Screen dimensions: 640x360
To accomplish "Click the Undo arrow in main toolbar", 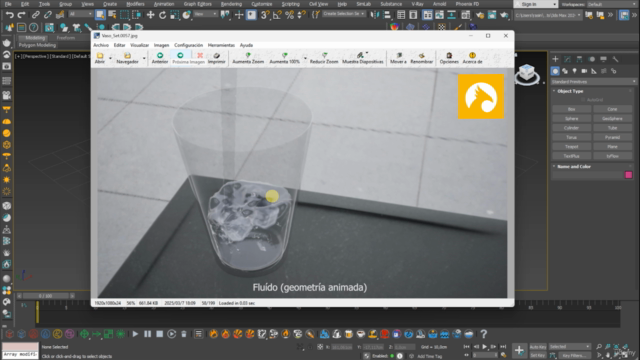I will (x=9, y=15).
